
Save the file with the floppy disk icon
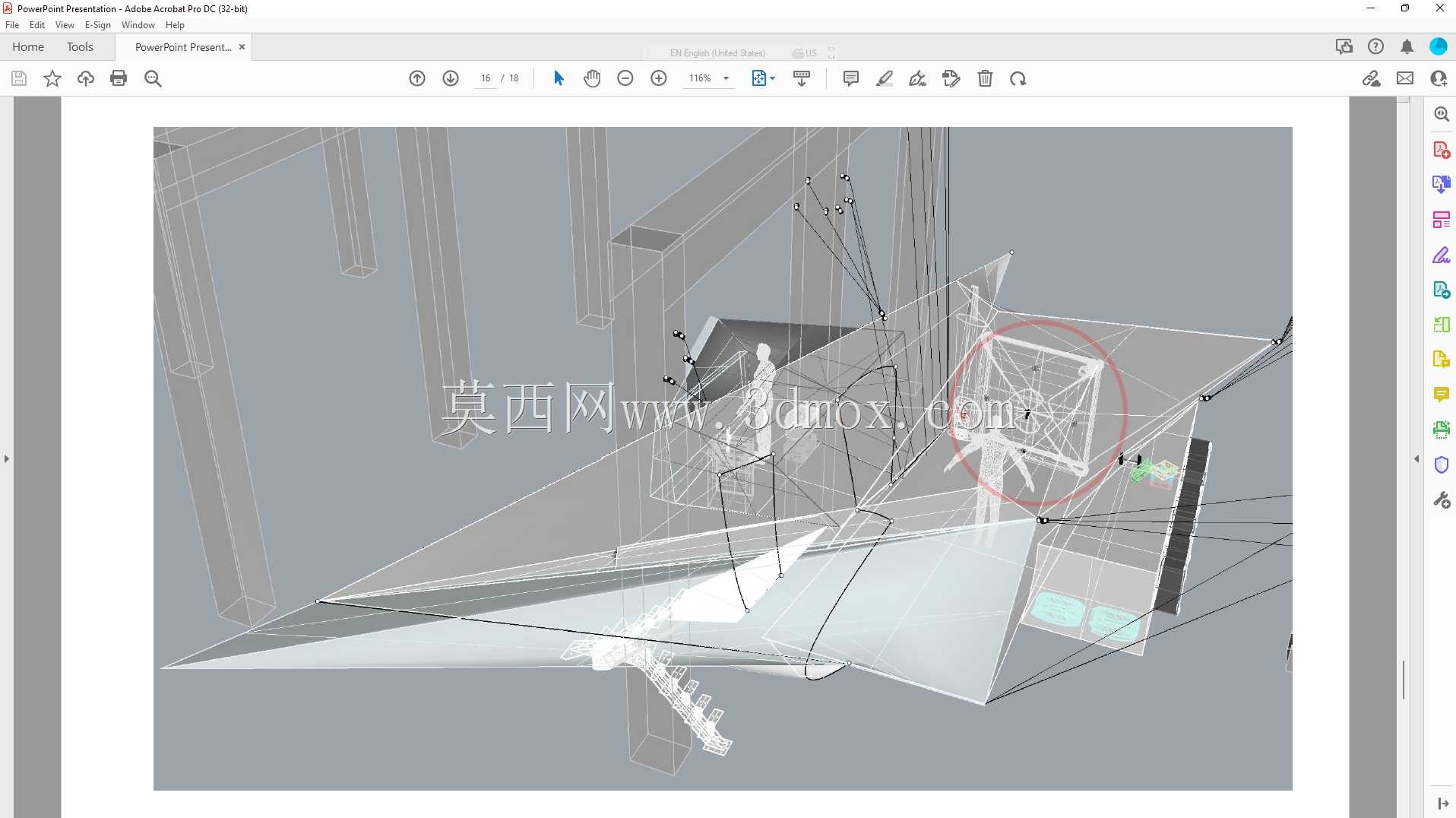coord(19,78)
